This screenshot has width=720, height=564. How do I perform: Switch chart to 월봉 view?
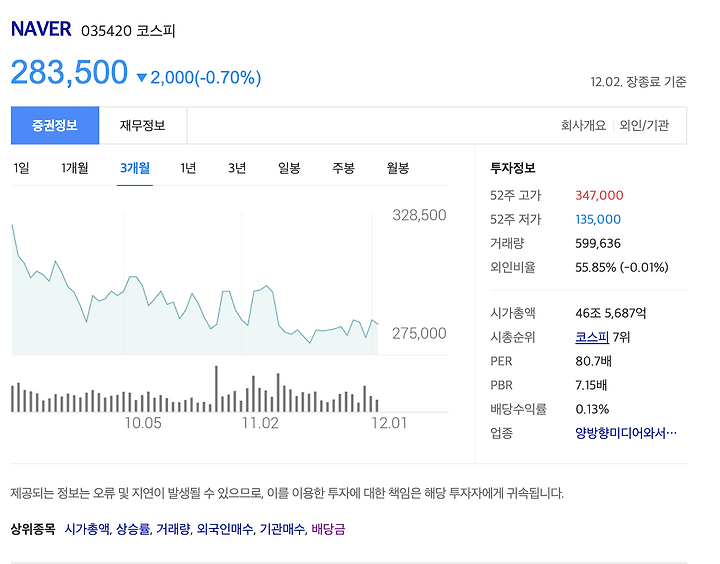[x=398, y=168]
